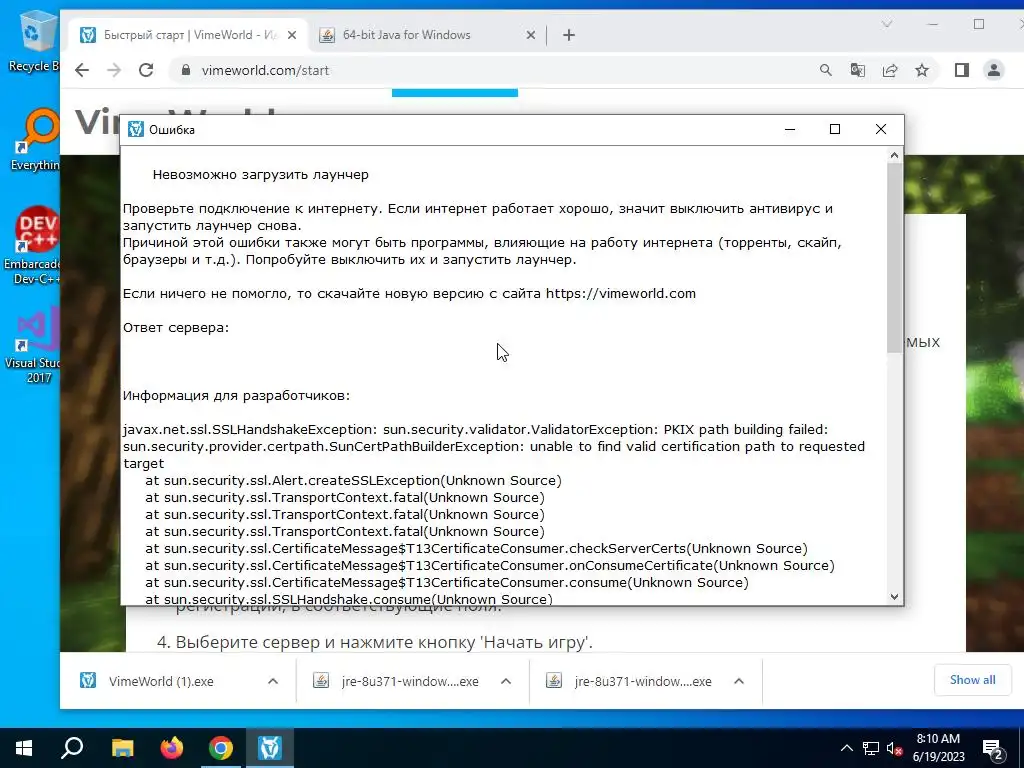1024x768 pixels.
Task: Maximize the Ошибка error window
Action: pyautogui.click(x=835, y=129)
